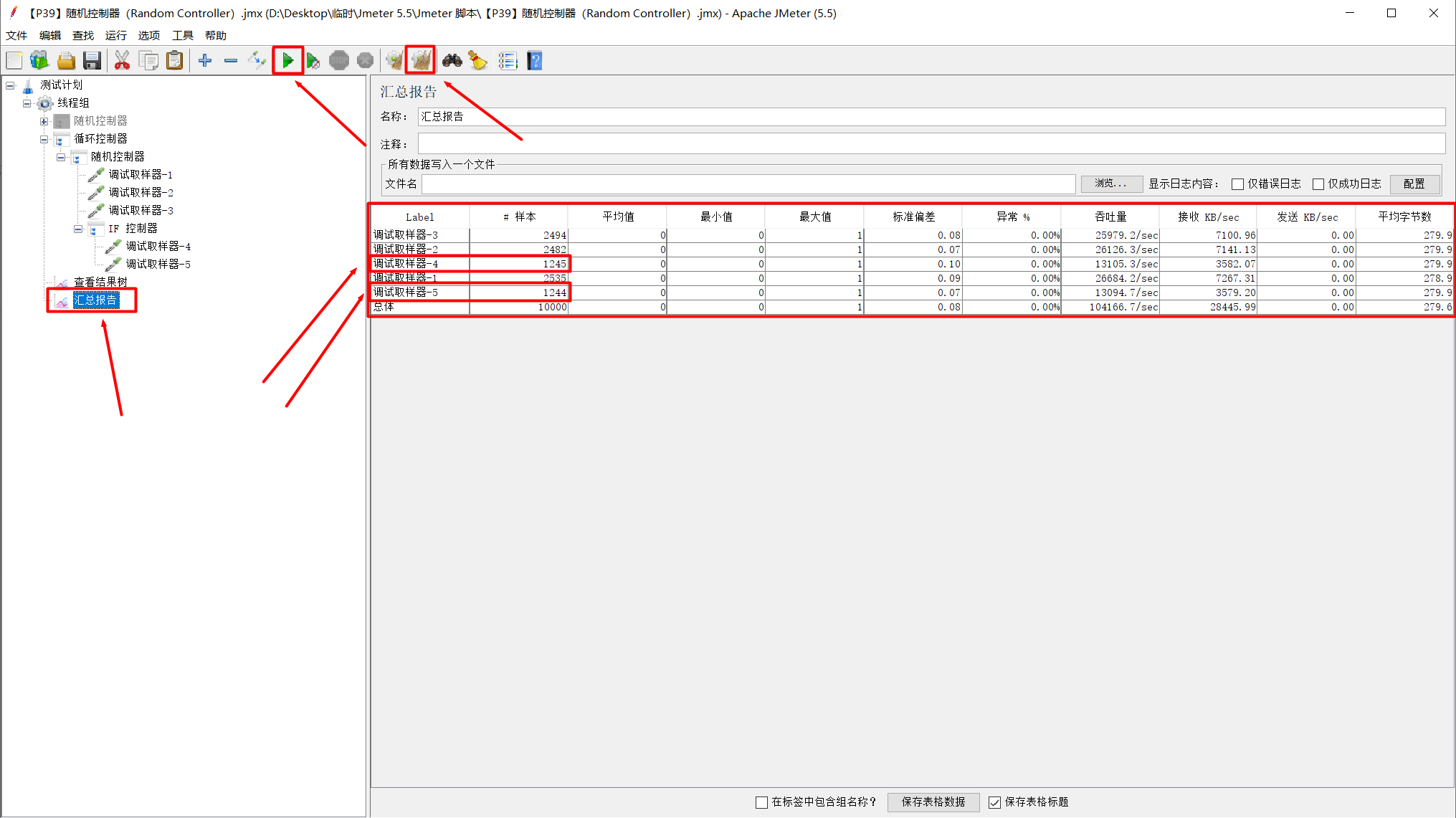Clear the current results
Viewport: 1456px width, 818px height.
[394, 61]
